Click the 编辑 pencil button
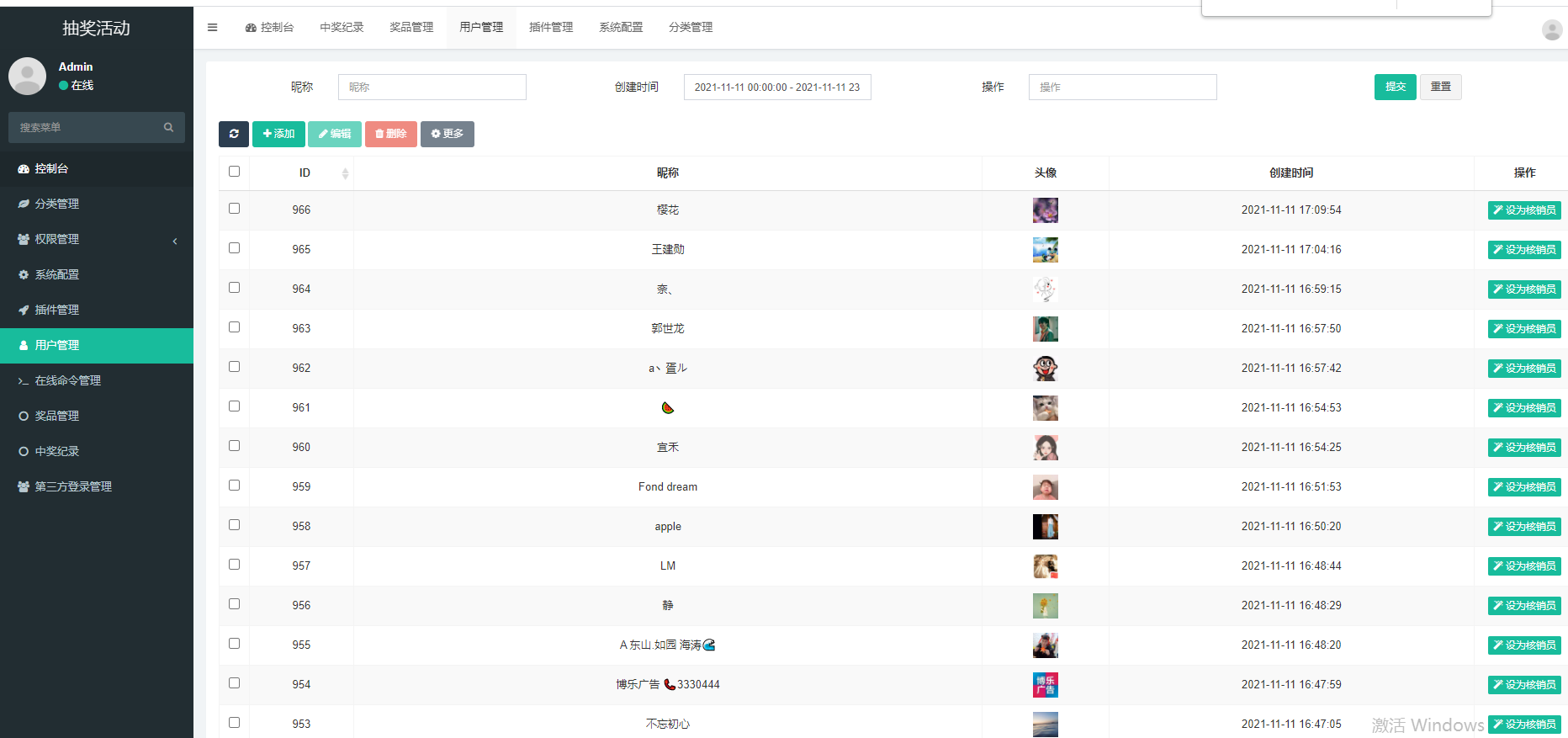This screenshot has width=1568, height=738. coord(334,134)
